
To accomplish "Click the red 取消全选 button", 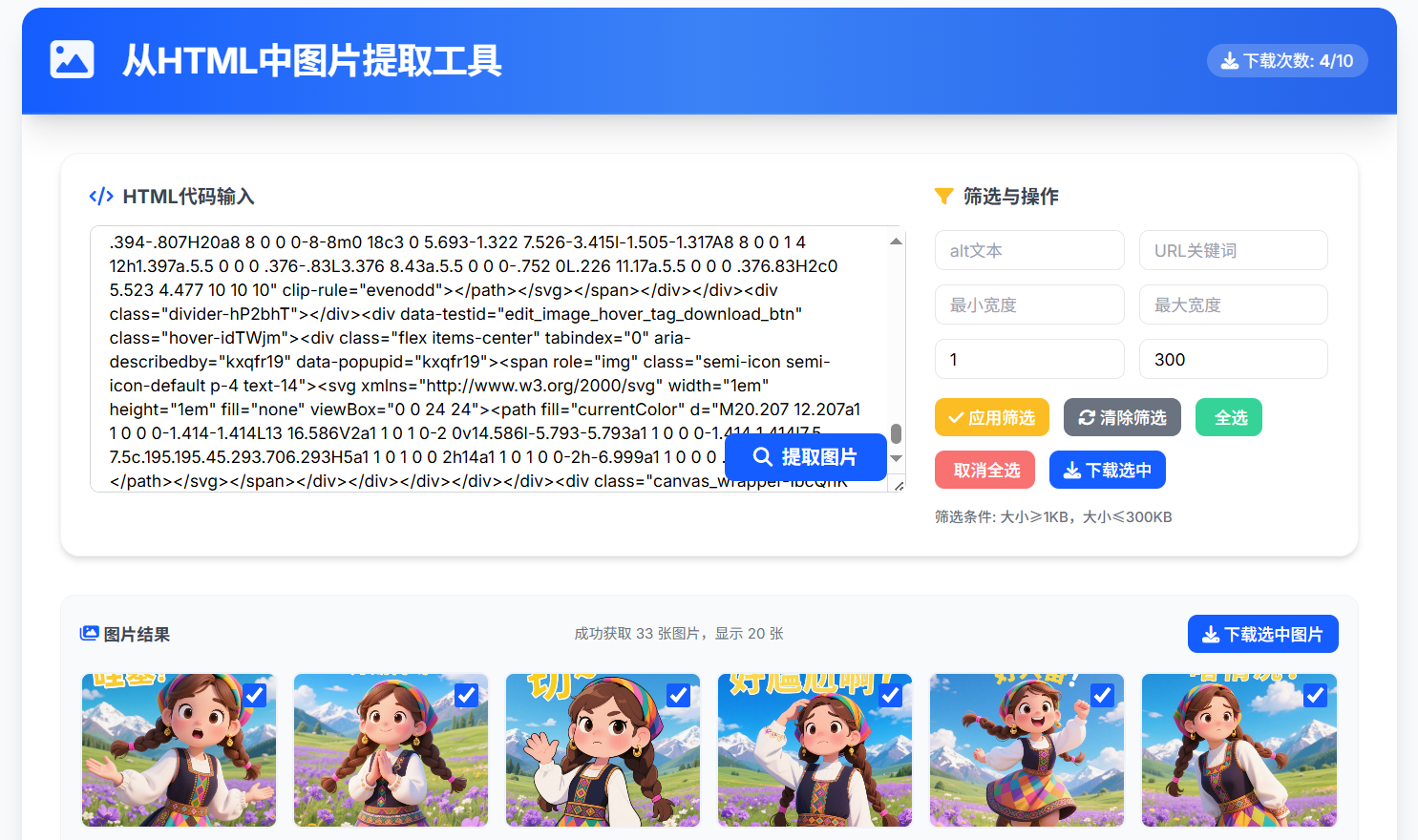I will tap(984, 469).
